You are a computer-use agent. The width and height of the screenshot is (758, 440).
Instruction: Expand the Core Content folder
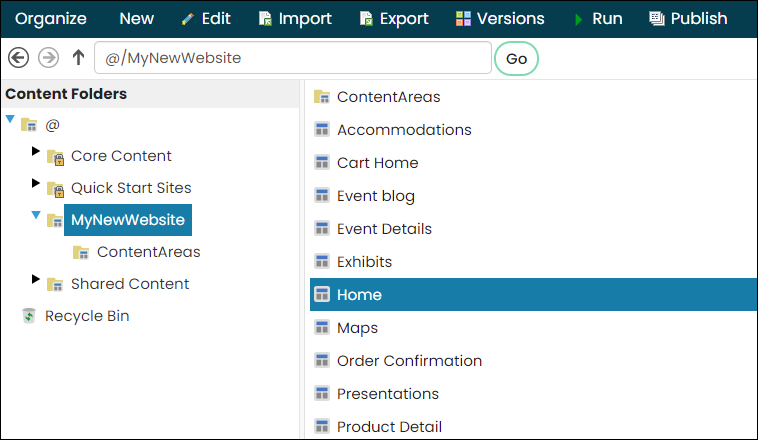35,151
